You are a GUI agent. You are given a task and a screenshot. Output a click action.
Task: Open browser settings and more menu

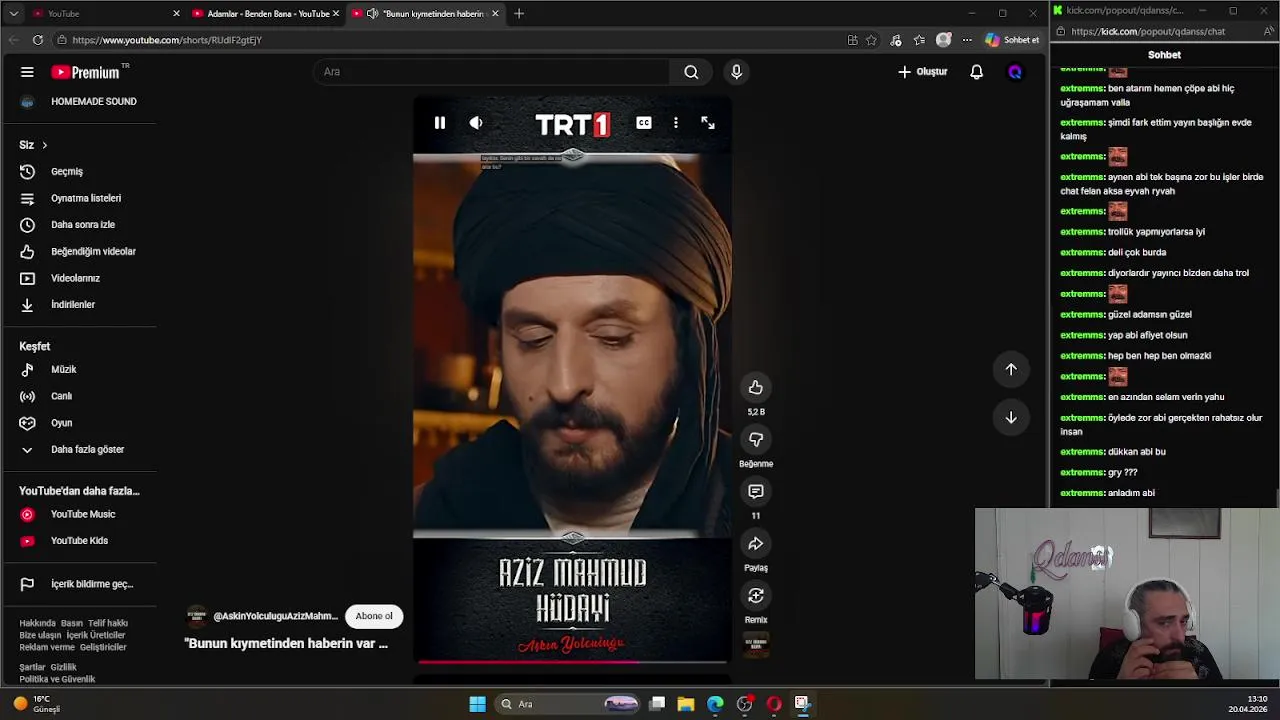click(967, 40)
